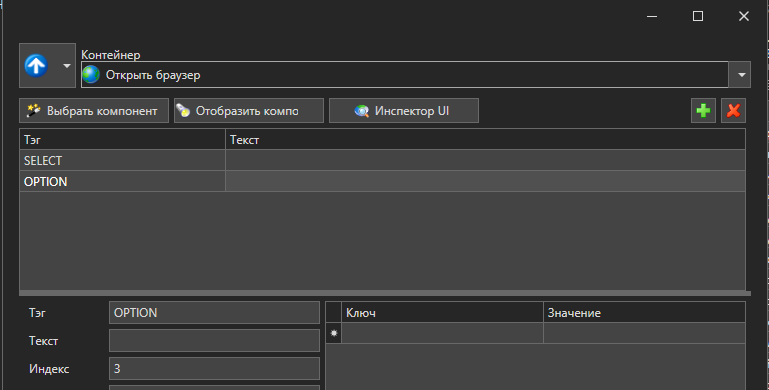
Task: Click the empty Текст input field
Action: [214, 341]
